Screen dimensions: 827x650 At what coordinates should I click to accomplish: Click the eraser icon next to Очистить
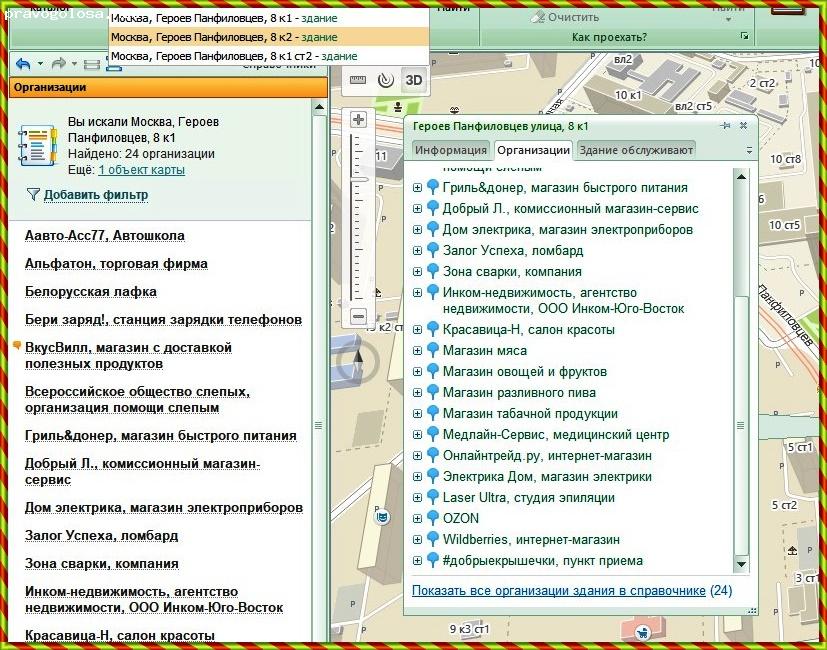[537, 17]
